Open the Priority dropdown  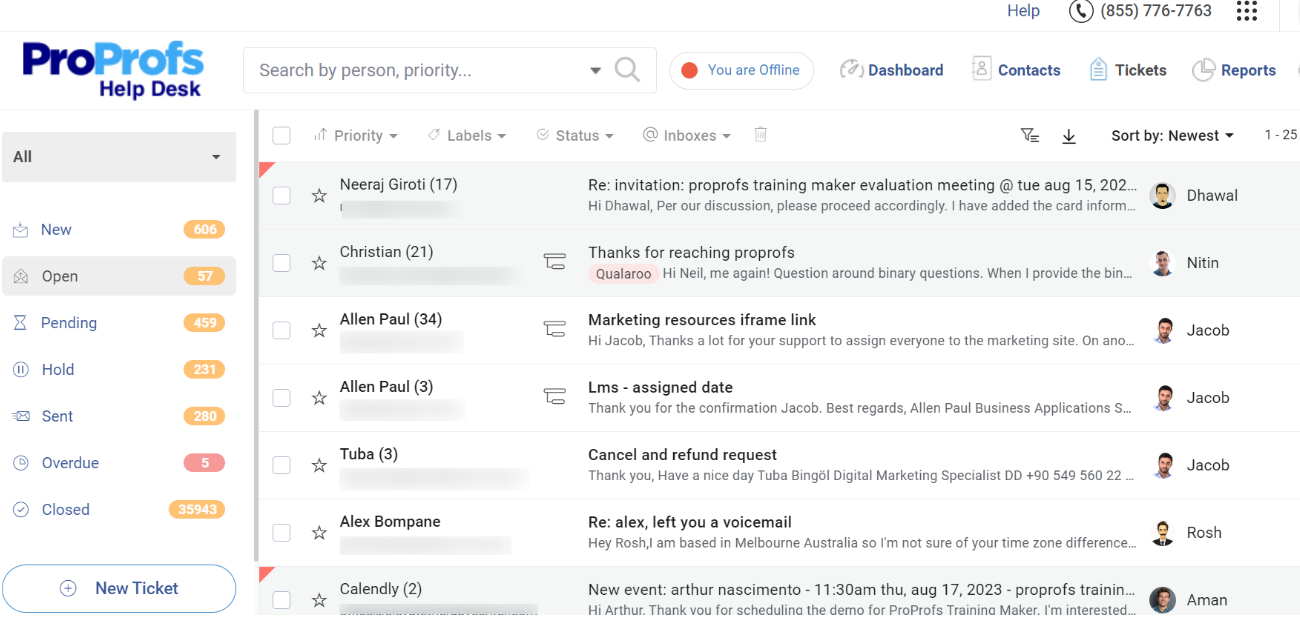tap(356, 135)
